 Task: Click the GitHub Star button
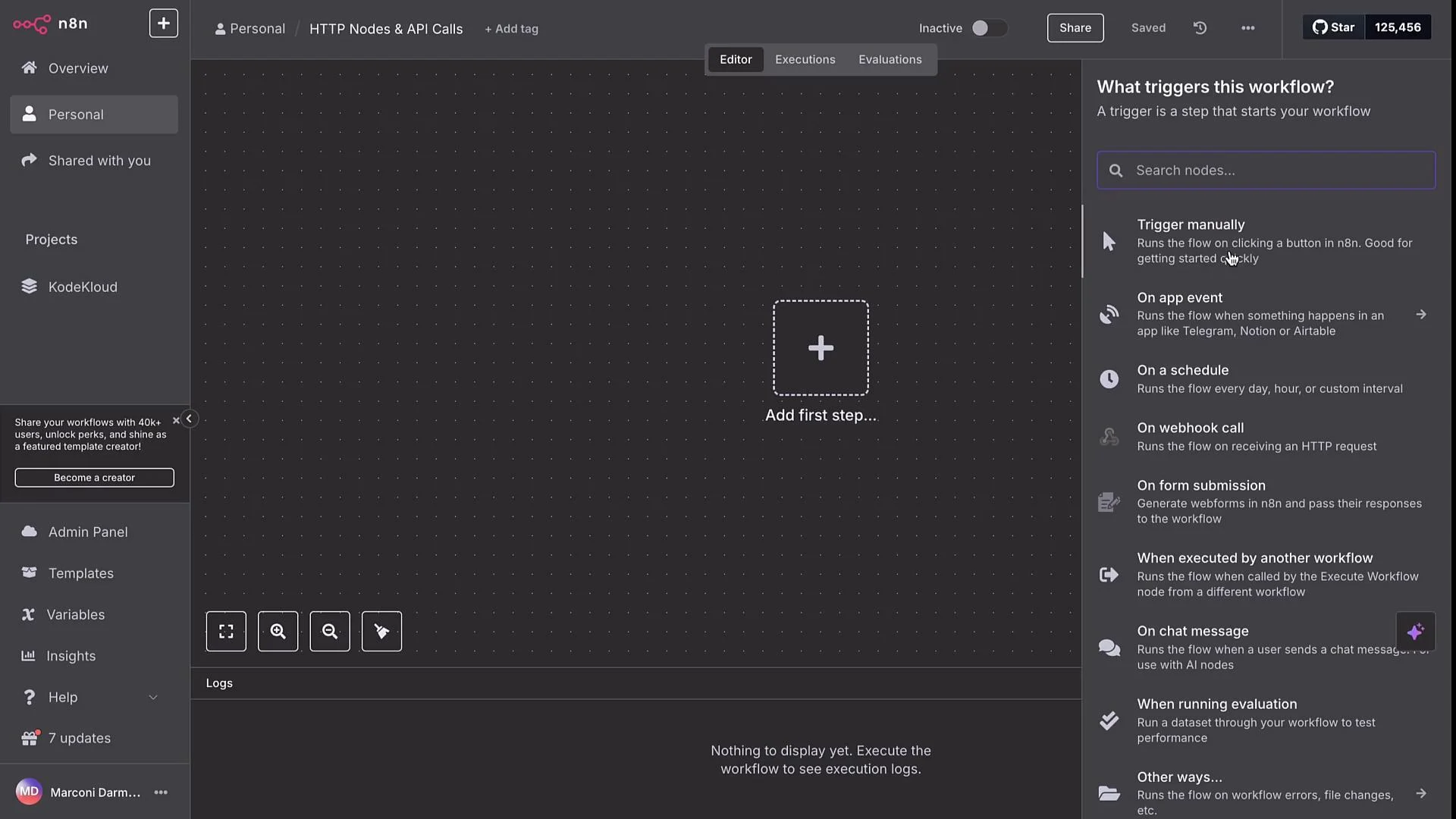tap(1333, 27)
